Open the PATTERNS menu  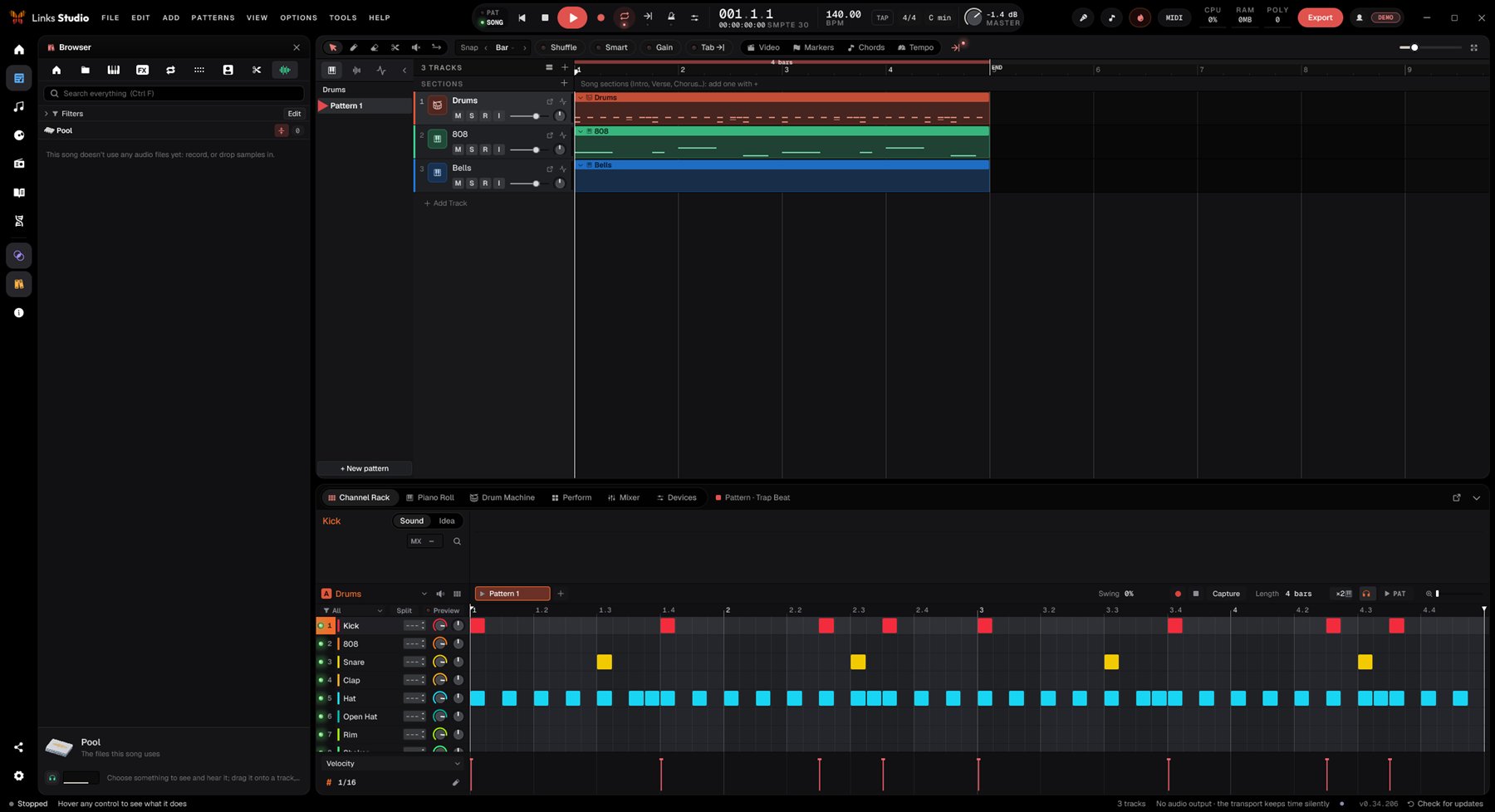[213, 17]
